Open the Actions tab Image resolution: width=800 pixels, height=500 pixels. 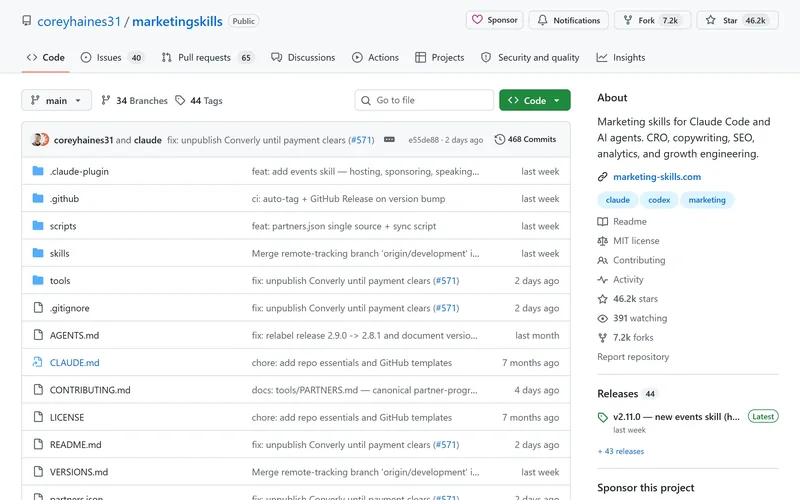(375, 58)
